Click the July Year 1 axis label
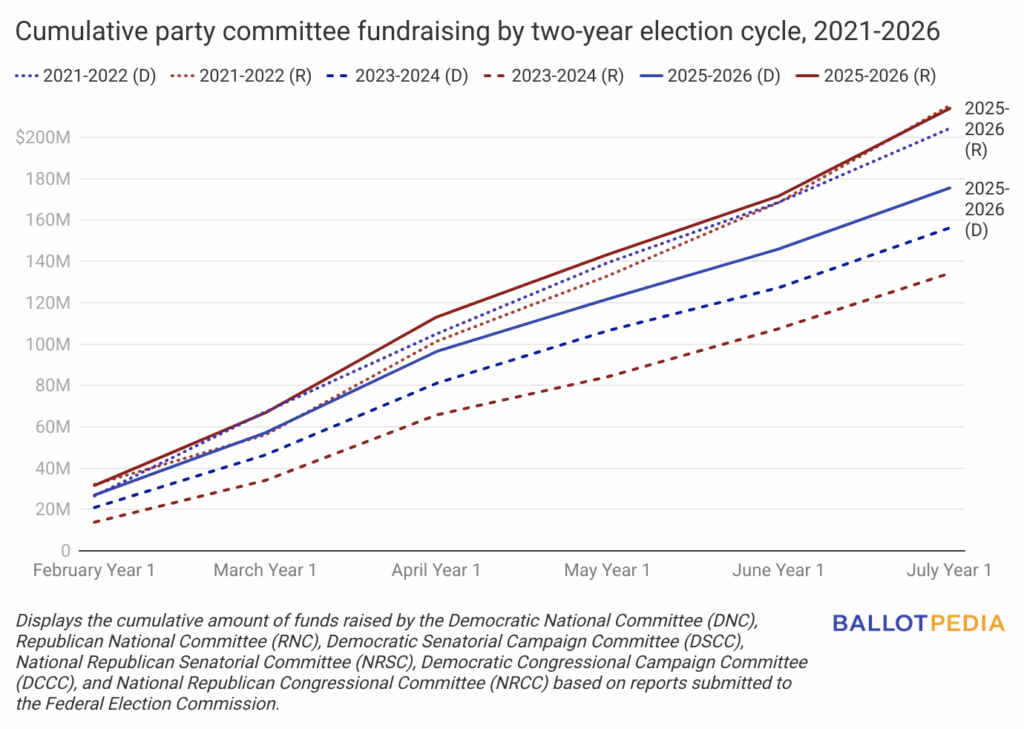1024x729 pixels. [x=949, y=570]
